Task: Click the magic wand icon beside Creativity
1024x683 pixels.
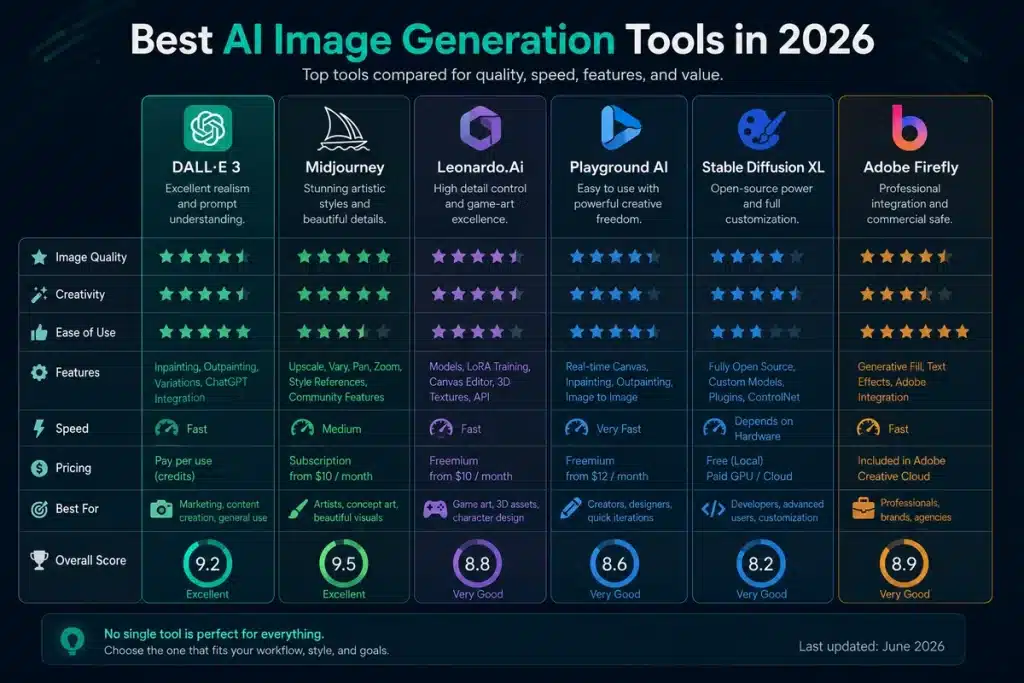Action: tap(39, 294)
